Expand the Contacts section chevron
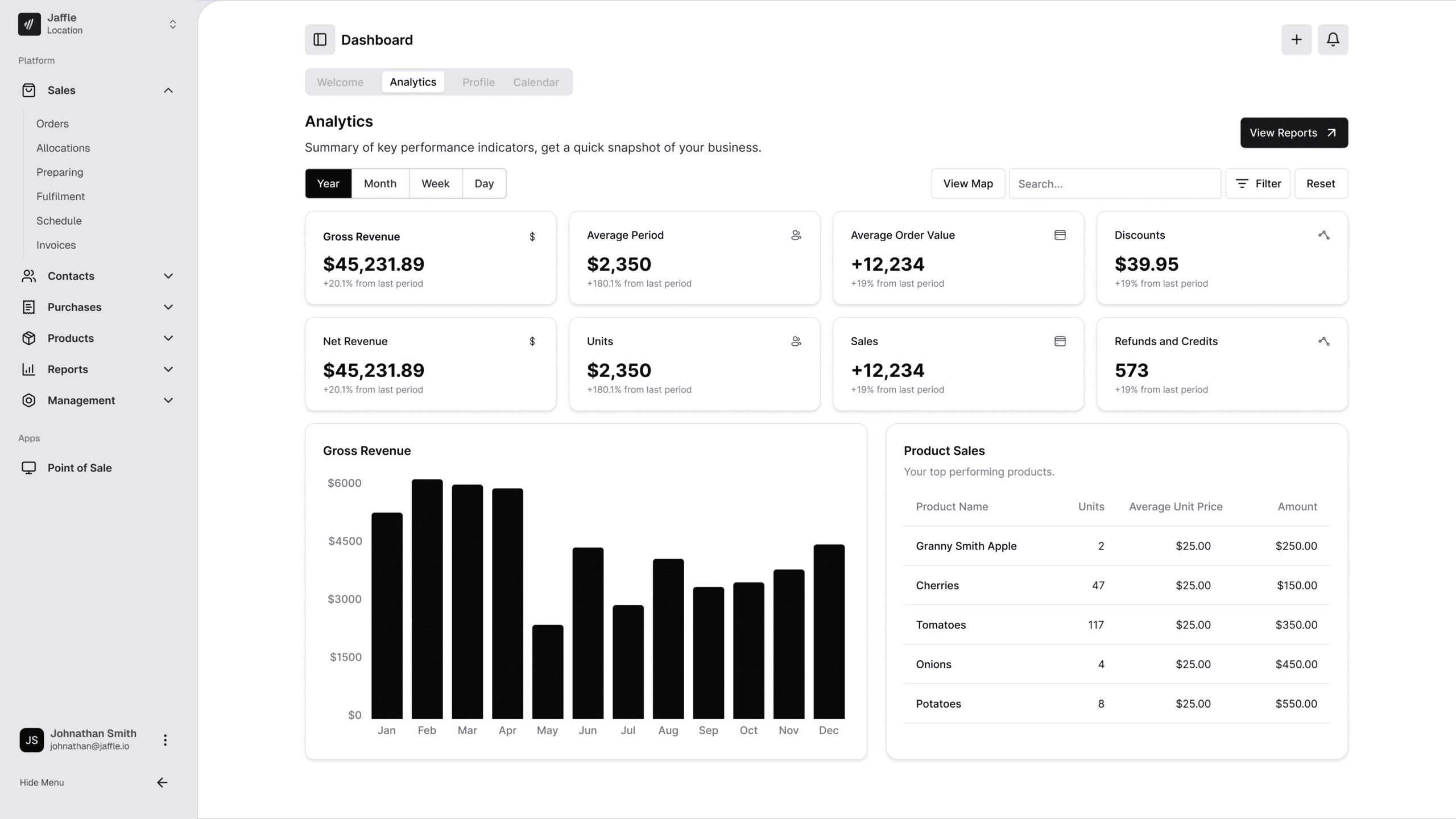 click(x=168, y=276)
